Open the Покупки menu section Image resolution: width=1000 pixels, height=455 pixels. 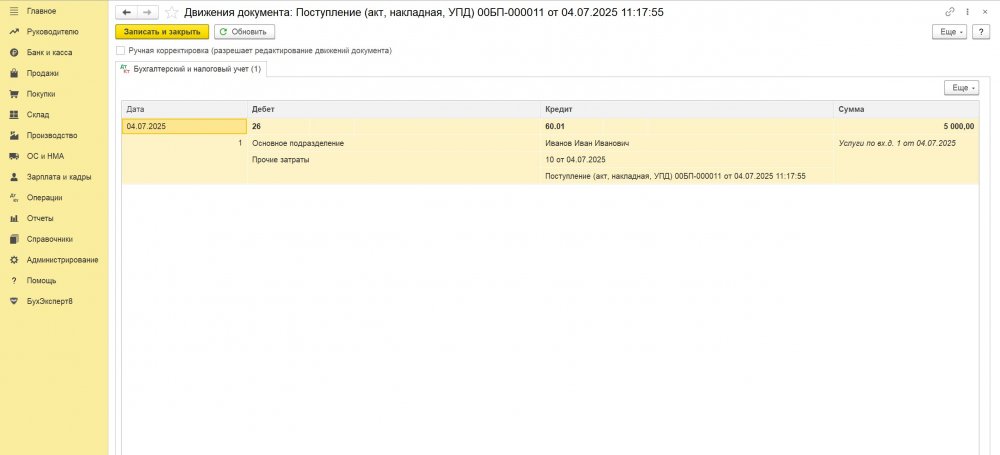point(41,94)
